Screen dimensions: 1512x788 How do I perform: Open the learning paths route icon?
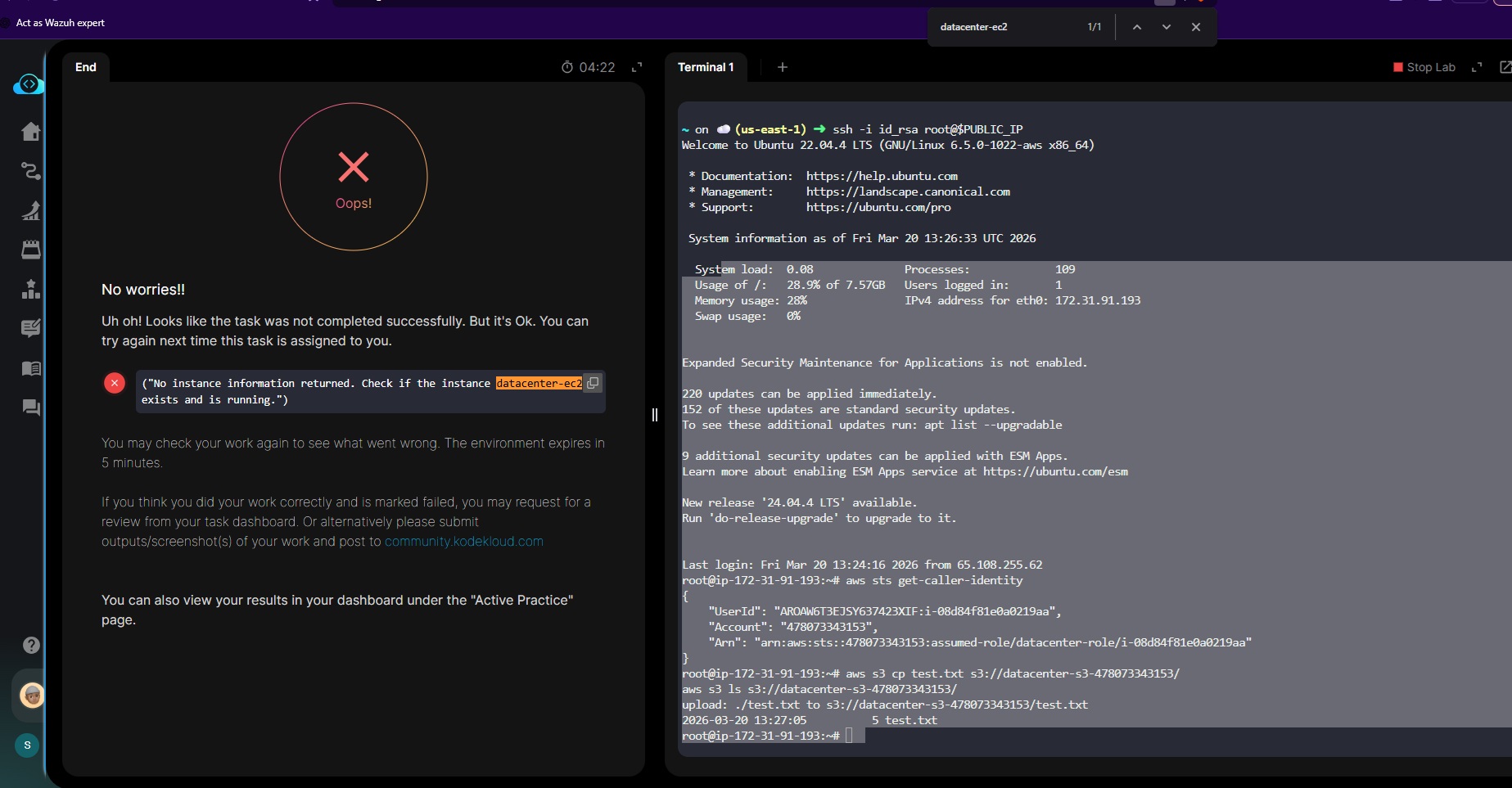(x=31, y=171)
